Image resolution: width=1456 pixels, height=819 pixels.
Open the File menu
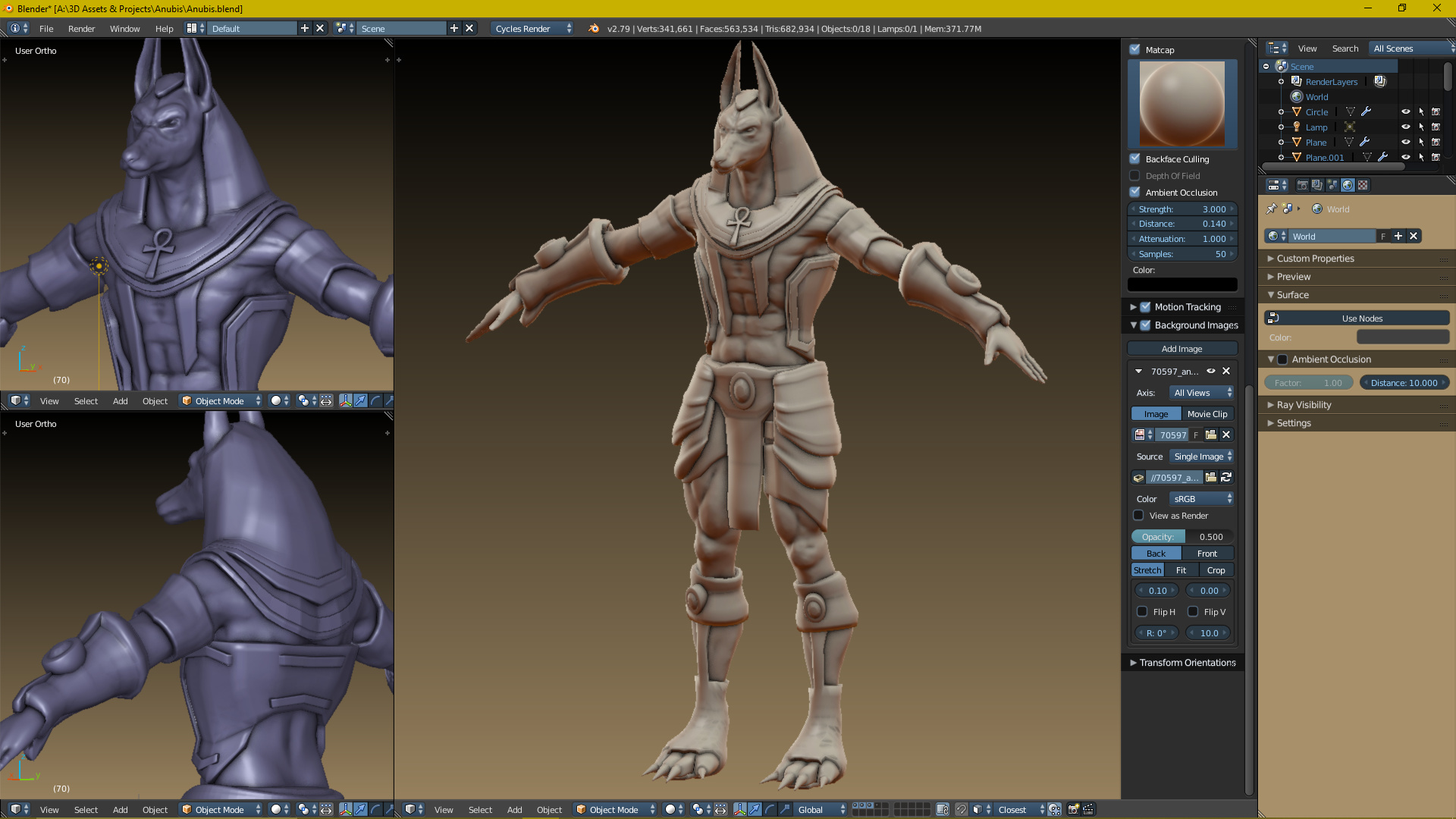click(x=46, y=28)
